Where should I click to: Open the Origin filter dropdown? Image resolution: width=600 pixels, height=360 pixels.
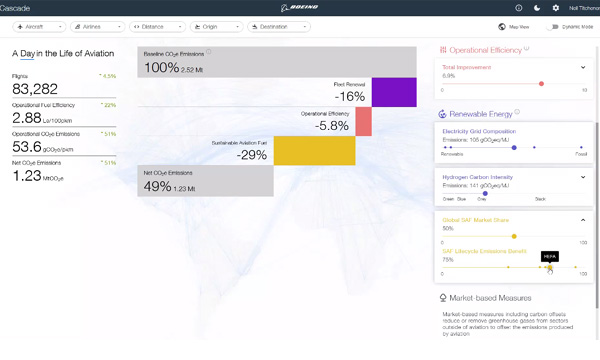pyautogui.click(x=217, y=27)
